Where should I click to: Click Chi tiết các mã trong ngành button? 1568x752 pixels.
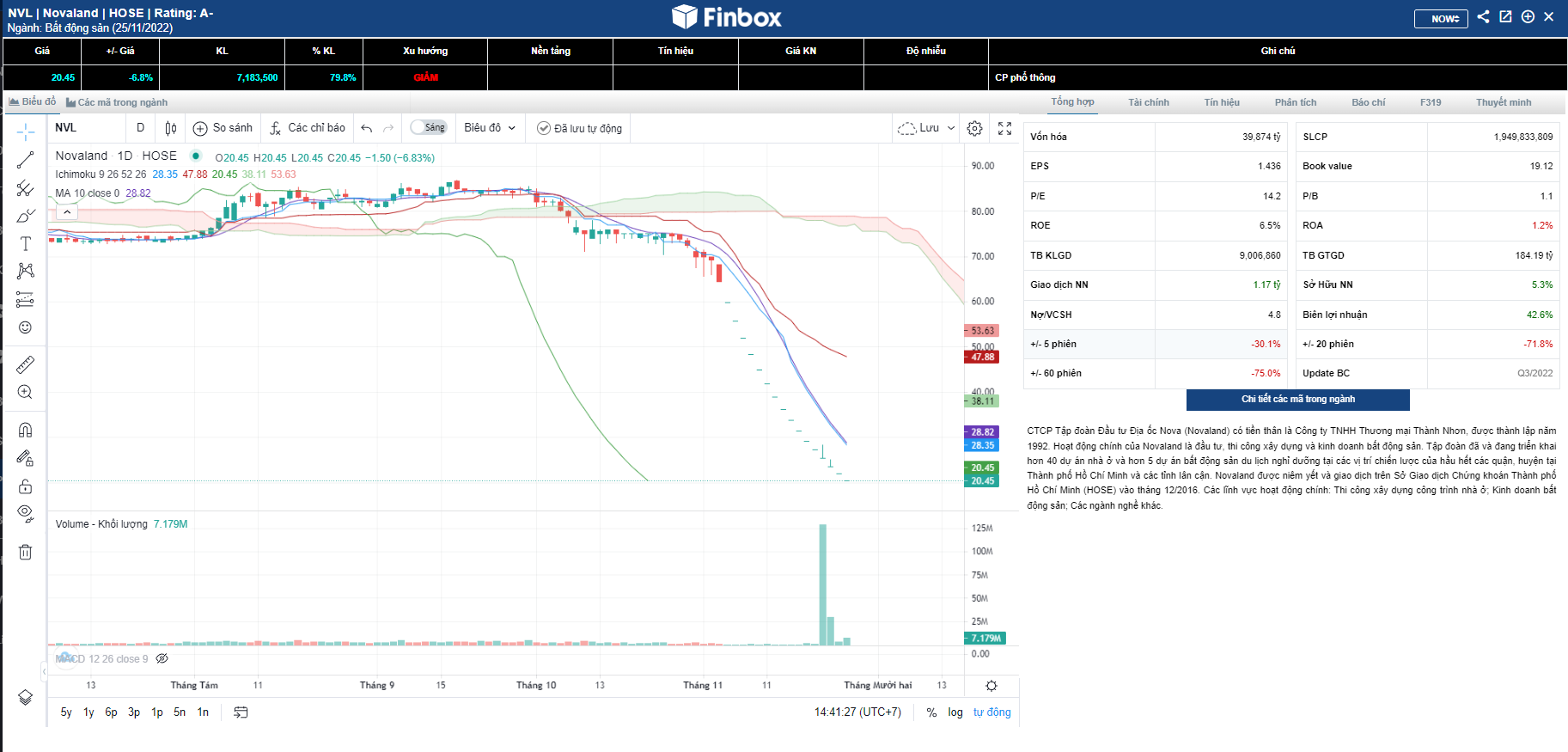click(1298, 400)
